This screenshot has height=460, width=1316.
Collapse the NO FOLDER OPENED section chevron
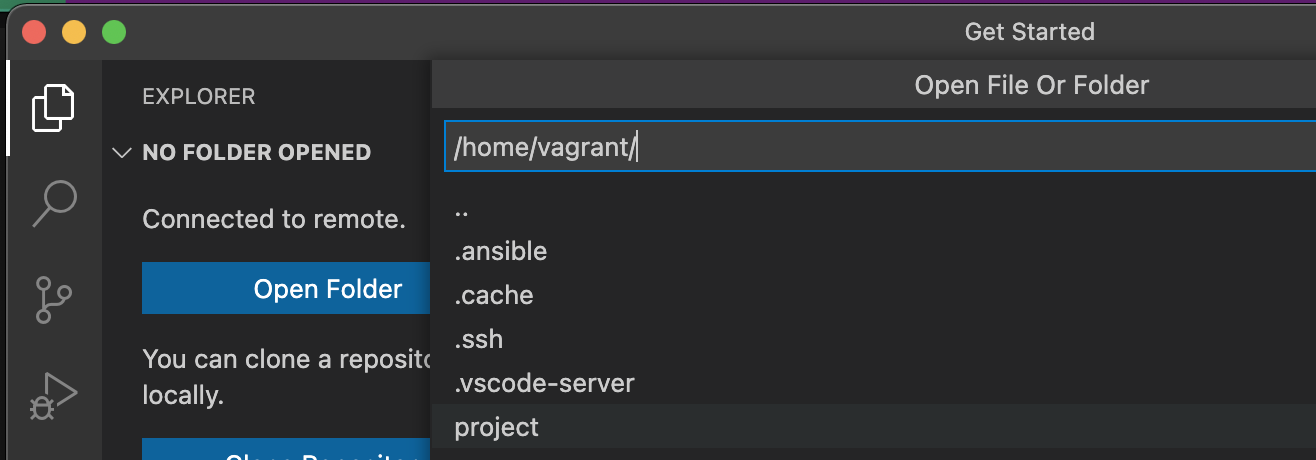point(122,153)
